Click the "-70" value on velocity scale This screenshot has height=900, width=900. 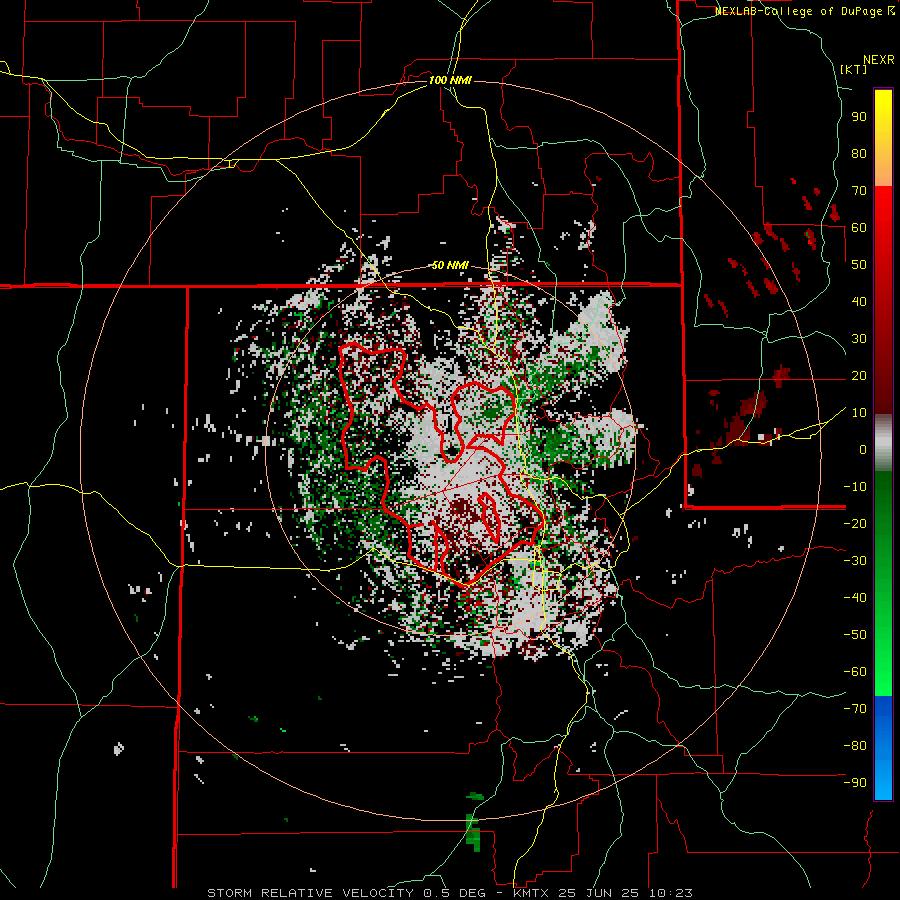click(x=855, y=709)
